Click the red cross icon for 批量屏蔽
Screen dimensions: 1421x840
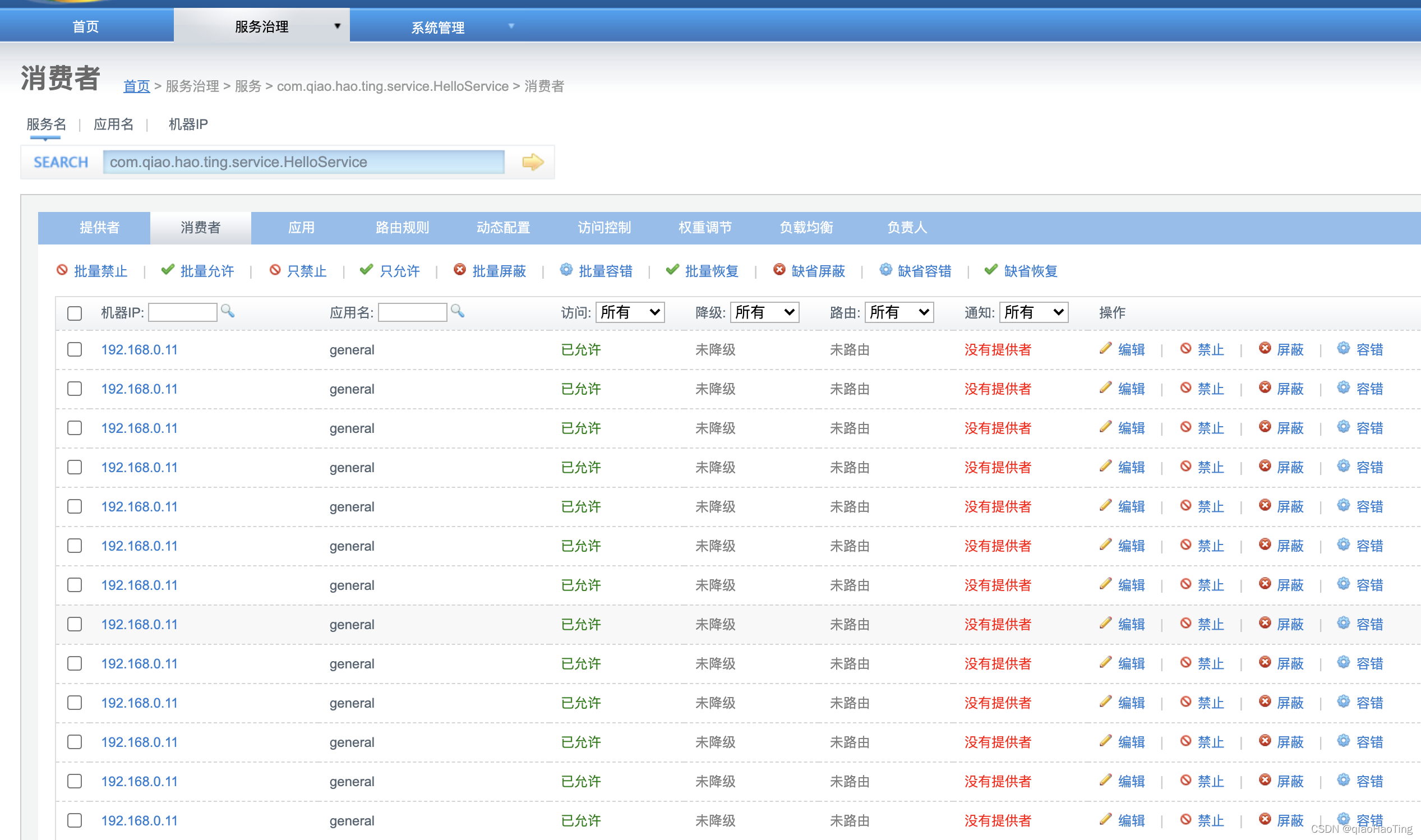[x=460, y=270]
